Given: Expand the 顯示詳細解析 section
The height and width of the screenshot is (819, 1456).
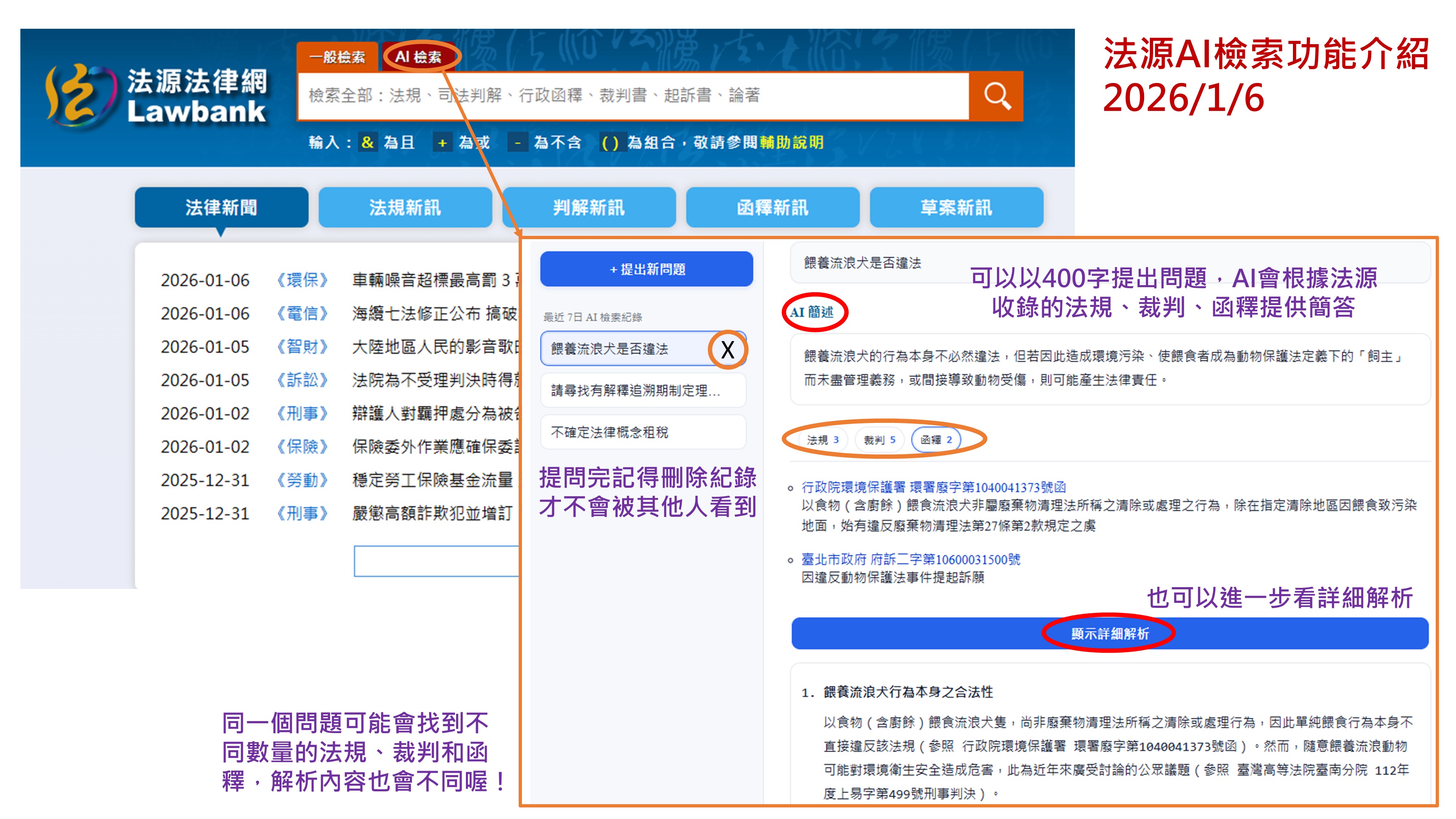Looking at the screenshot, I should pyautogui.click(x=1109, y=634).
